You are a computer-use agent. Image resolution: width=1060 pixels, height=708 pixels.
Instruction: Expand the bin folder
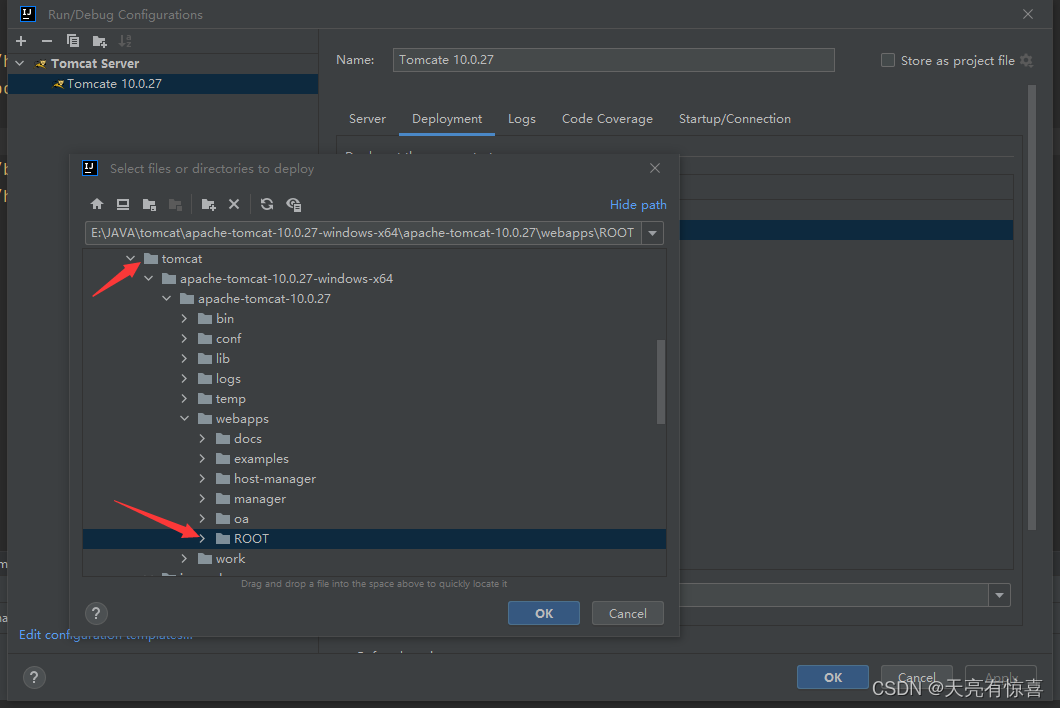click(x=184, y=318)
